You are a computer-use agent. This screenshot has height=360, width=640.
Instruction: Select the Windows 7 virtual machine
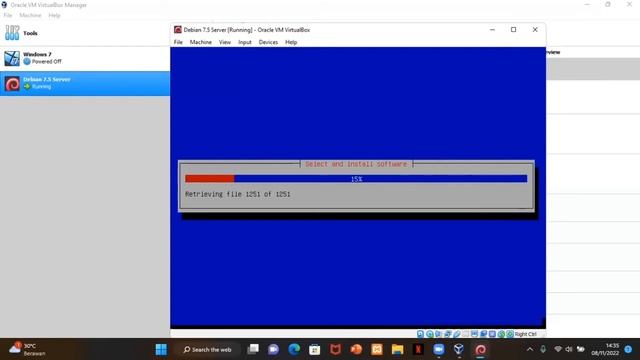click(85, 58)
